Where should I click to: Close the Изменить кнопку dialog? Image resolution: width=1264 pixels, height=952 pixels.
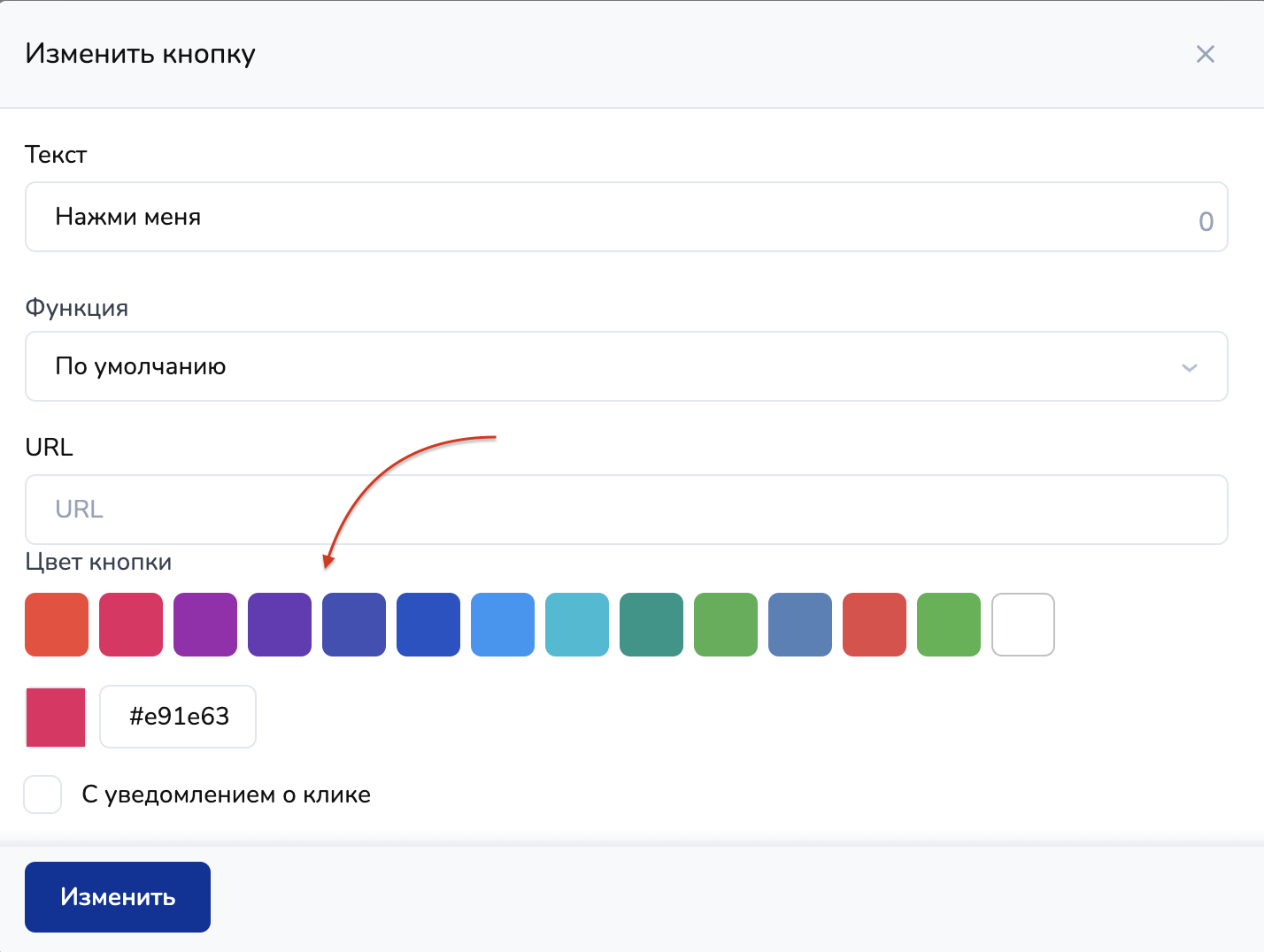(1205, 54)
